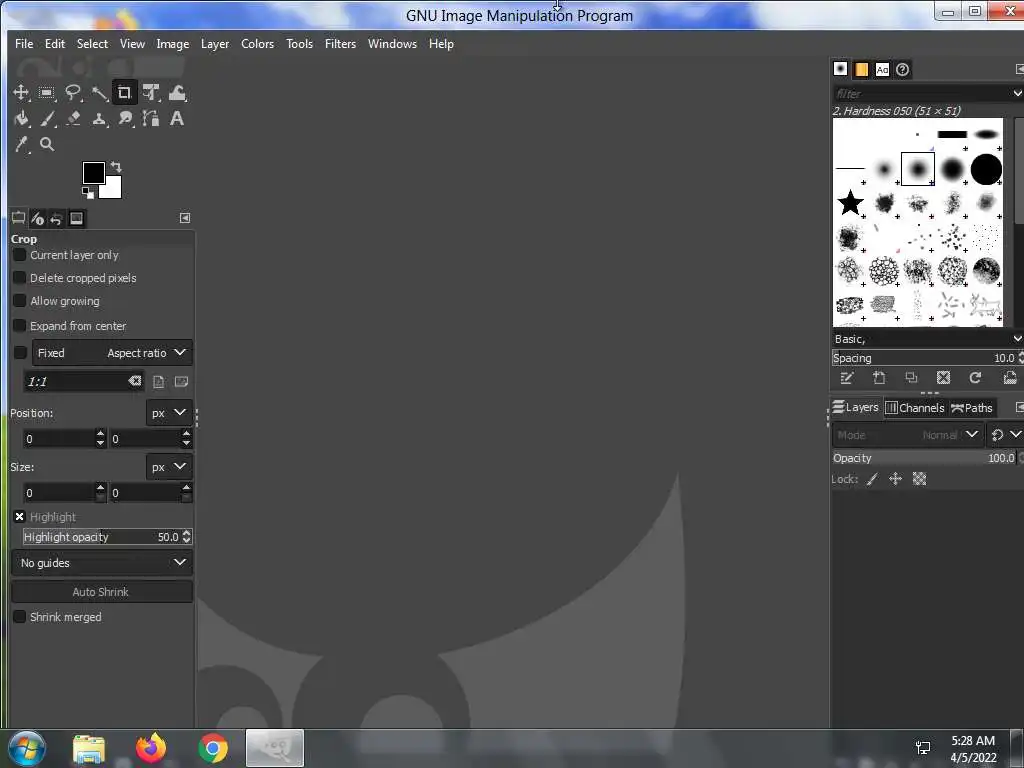Select the Rectangle Select tool
Screen dimensions: 1024x768
pyautogui.click(x=46, y=93)
